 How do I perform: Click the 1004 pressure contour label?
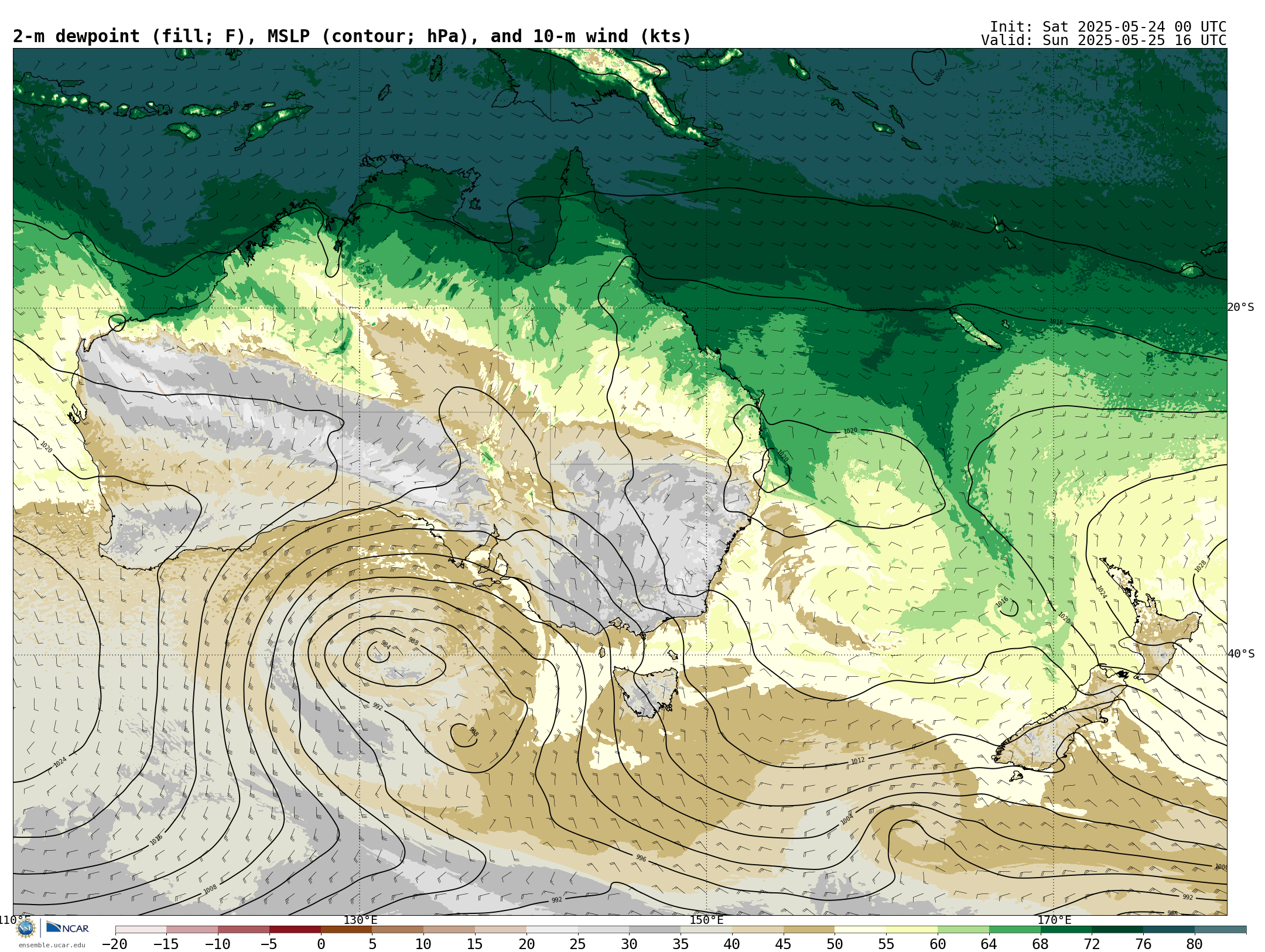point(847,819)
